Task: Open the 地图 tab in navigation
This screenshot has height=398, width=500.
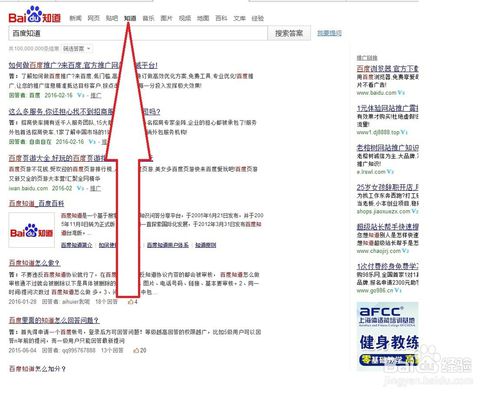Action: (203, 18)
